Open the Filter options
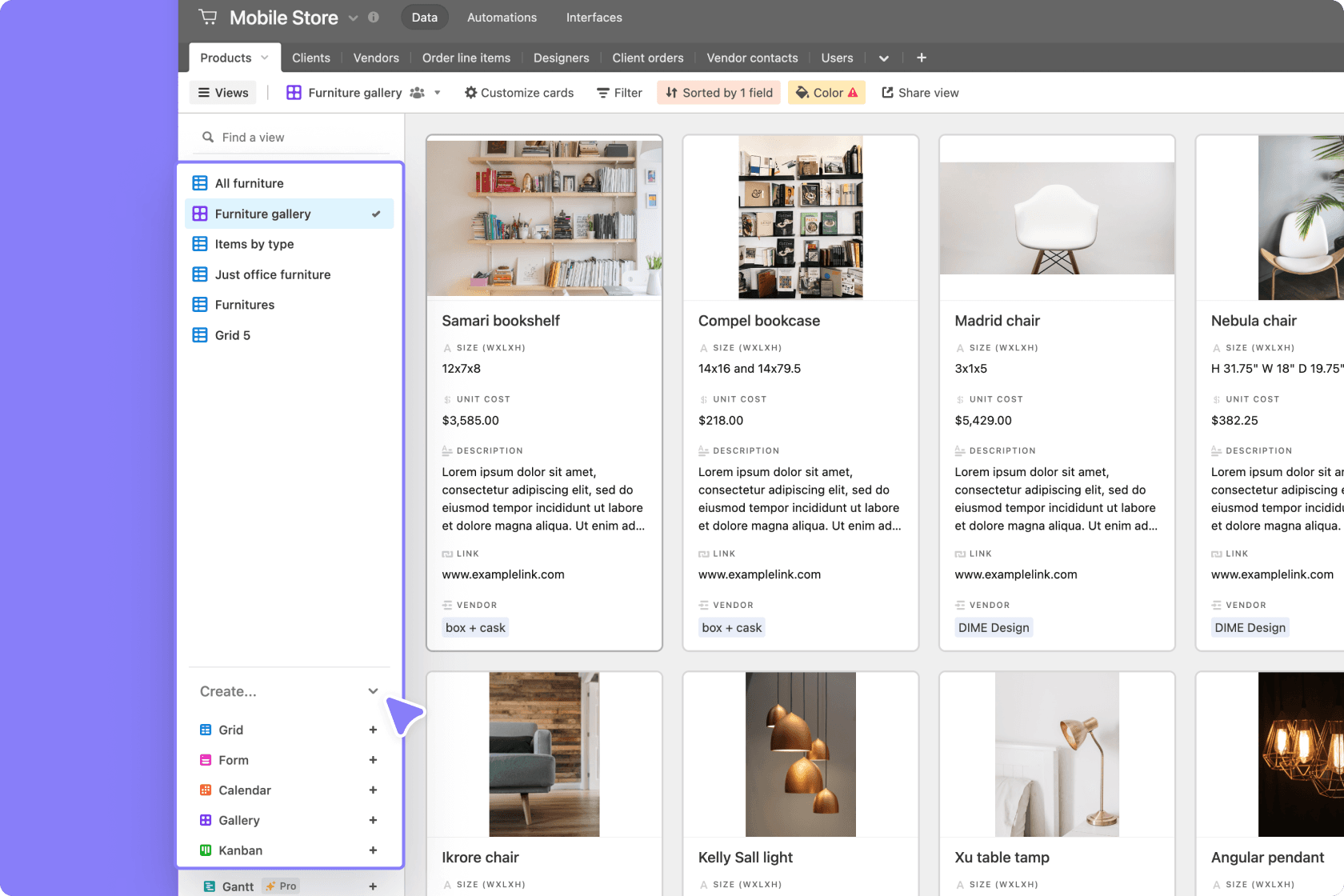Viewport: 1344px width, 896px height. pos(620,93)
